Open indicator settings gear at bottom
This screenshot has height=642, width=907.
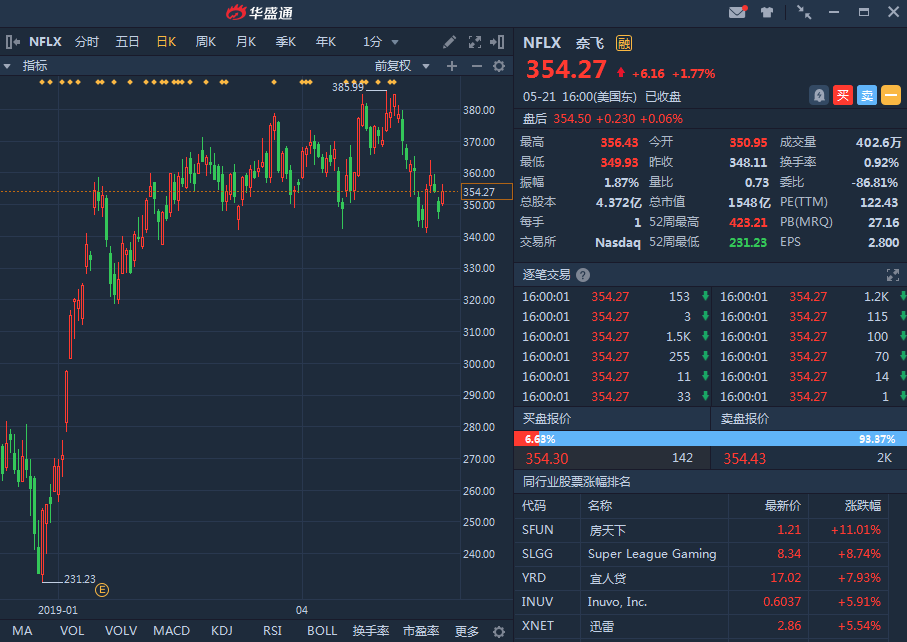[499, 631]
